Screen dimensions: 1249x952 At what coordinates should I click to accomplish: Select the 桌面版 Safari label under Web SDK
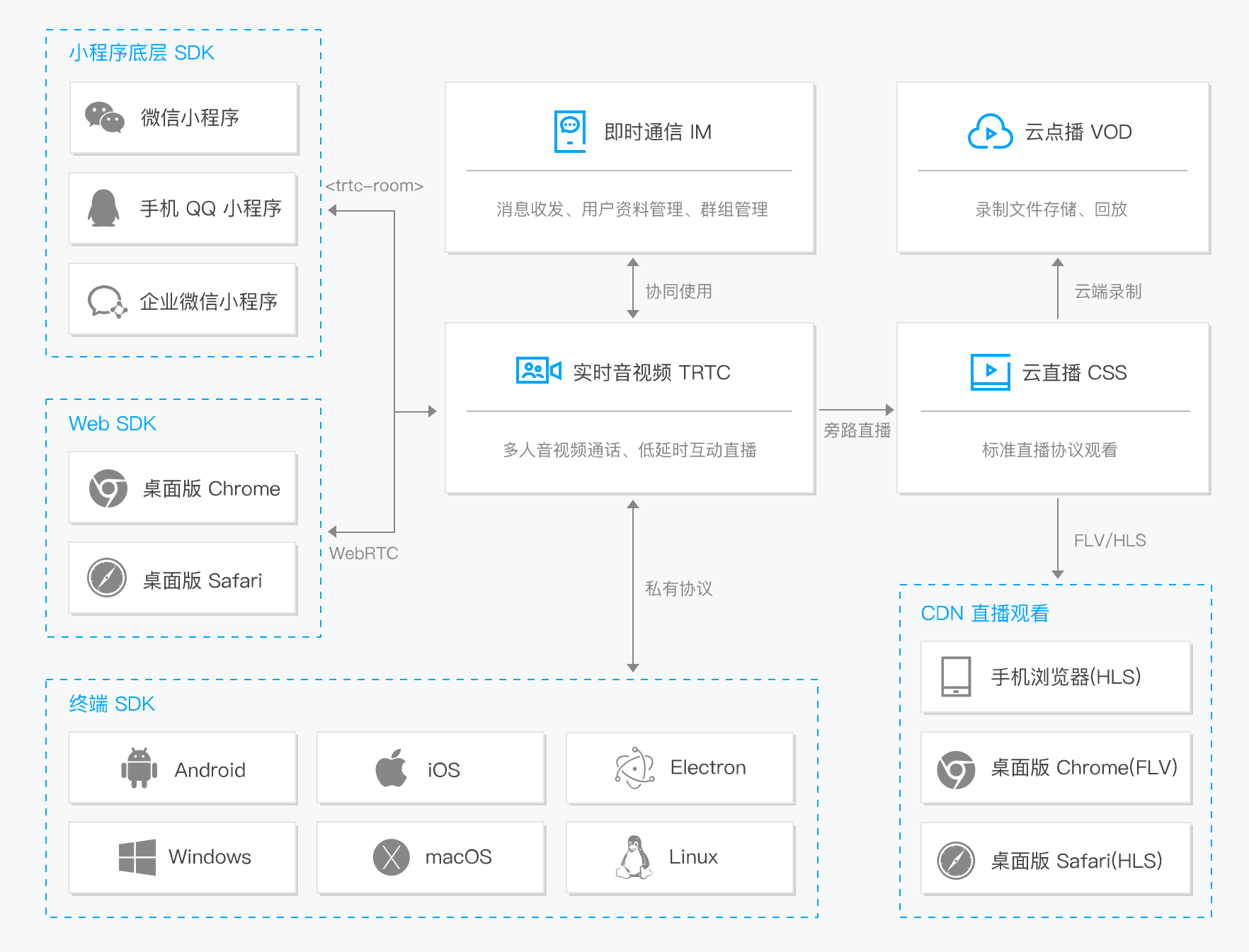pos(202,580)
